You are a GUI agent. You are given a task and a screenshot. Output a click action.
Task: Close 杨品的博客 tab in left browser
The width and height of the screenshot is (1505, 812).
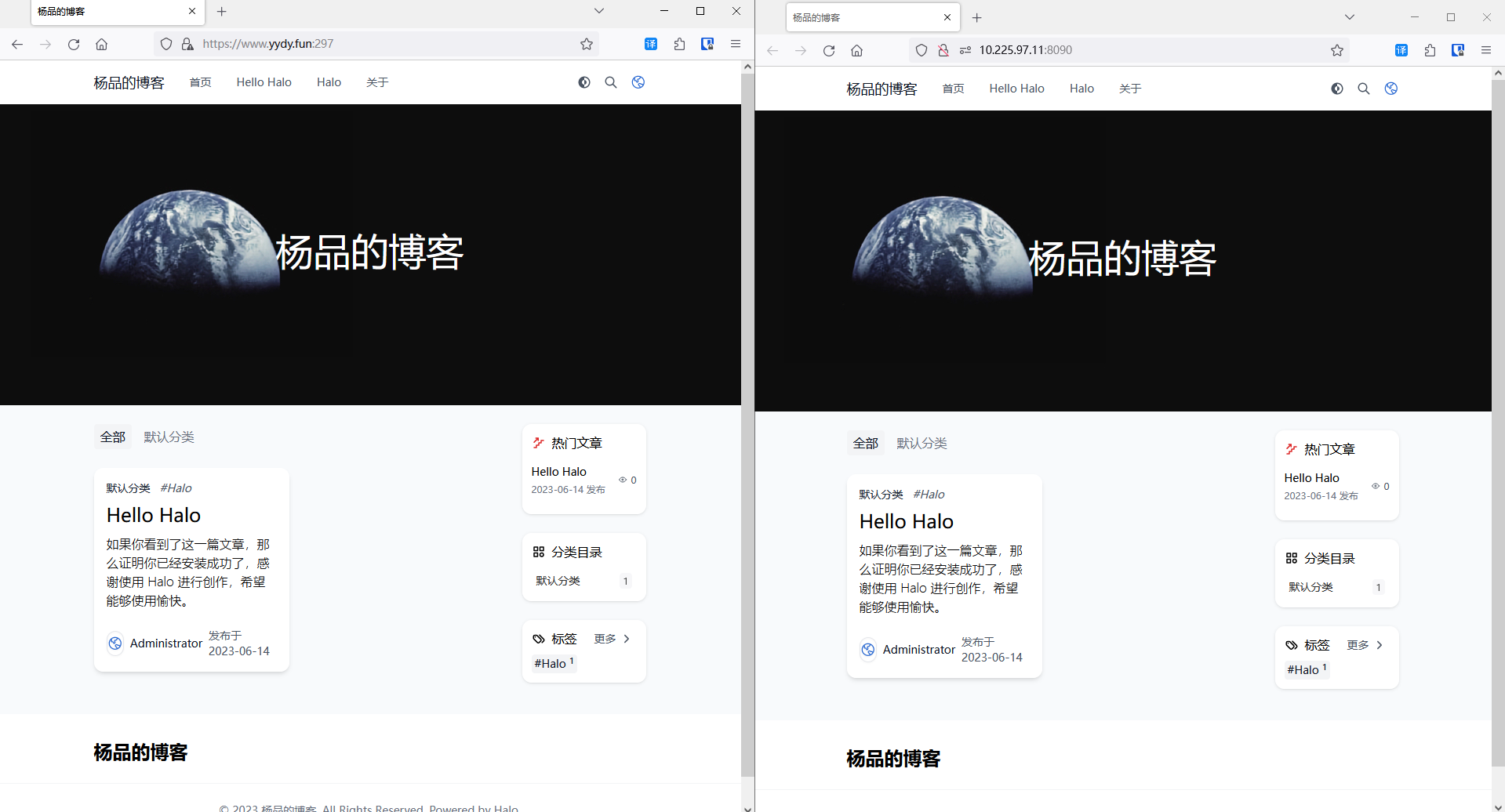coord(192,12)
